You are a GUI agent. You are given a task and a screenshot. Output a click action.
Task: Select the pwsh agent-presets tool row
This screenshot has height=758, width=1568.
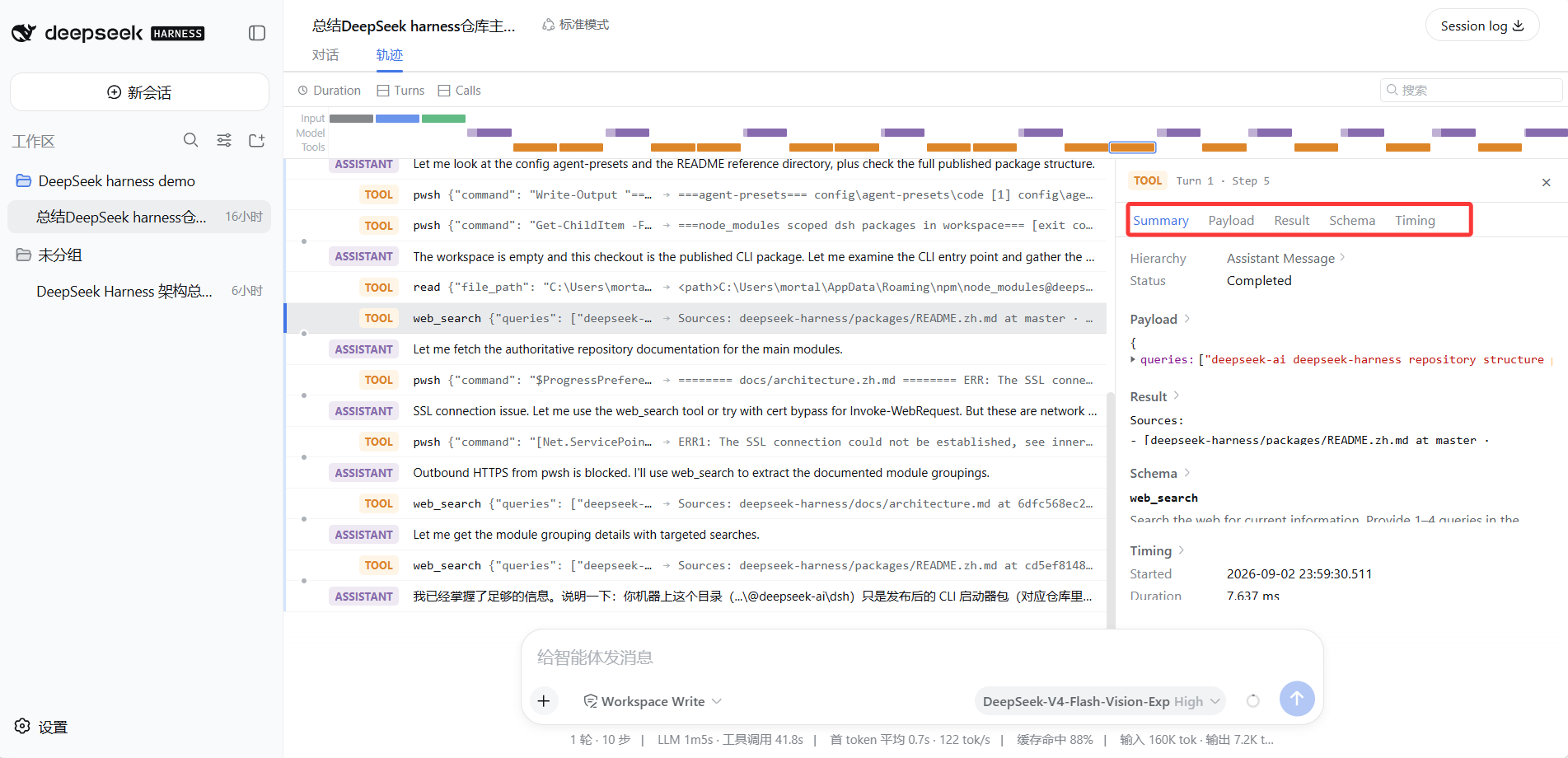click(695, 194)
